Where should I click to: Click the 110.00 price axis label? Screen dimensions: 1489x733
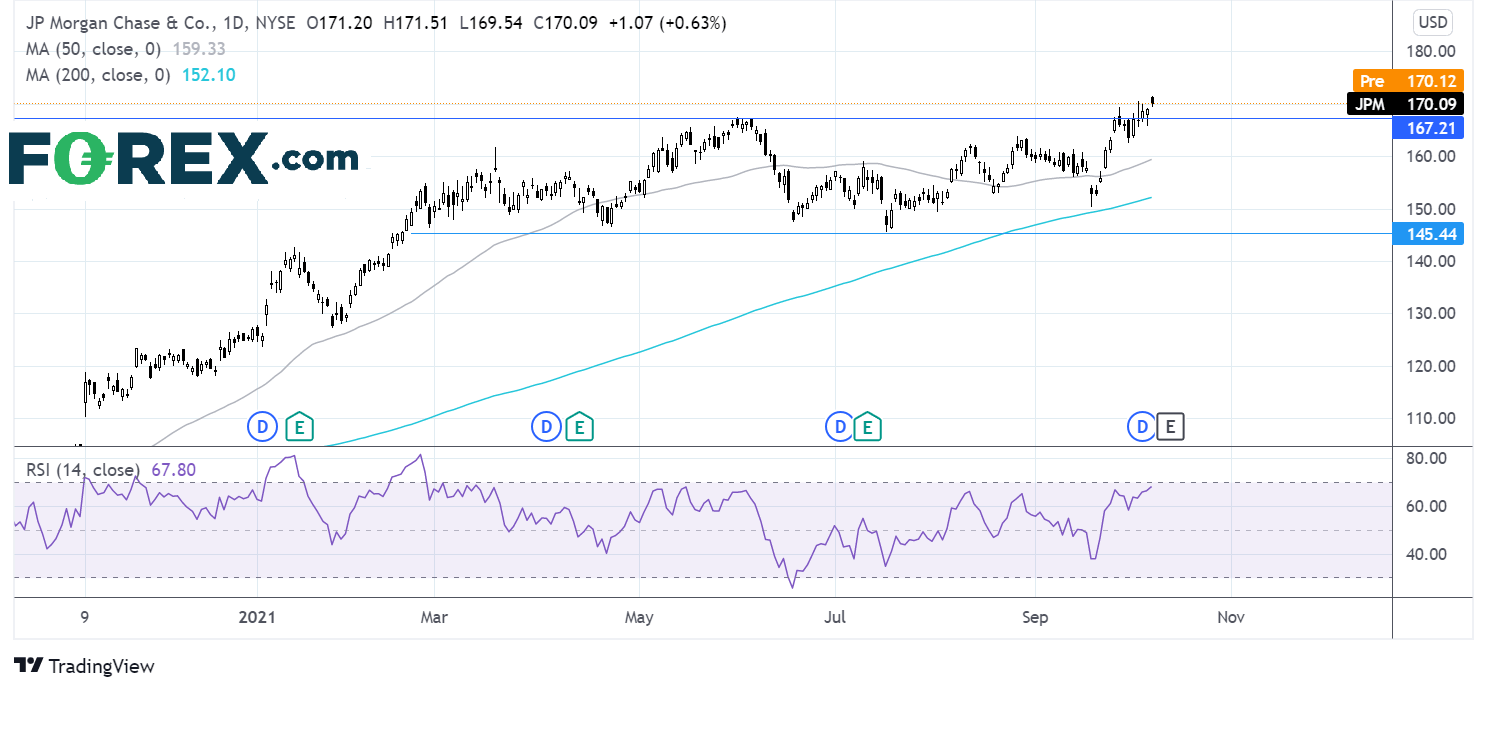point(1428,418)
